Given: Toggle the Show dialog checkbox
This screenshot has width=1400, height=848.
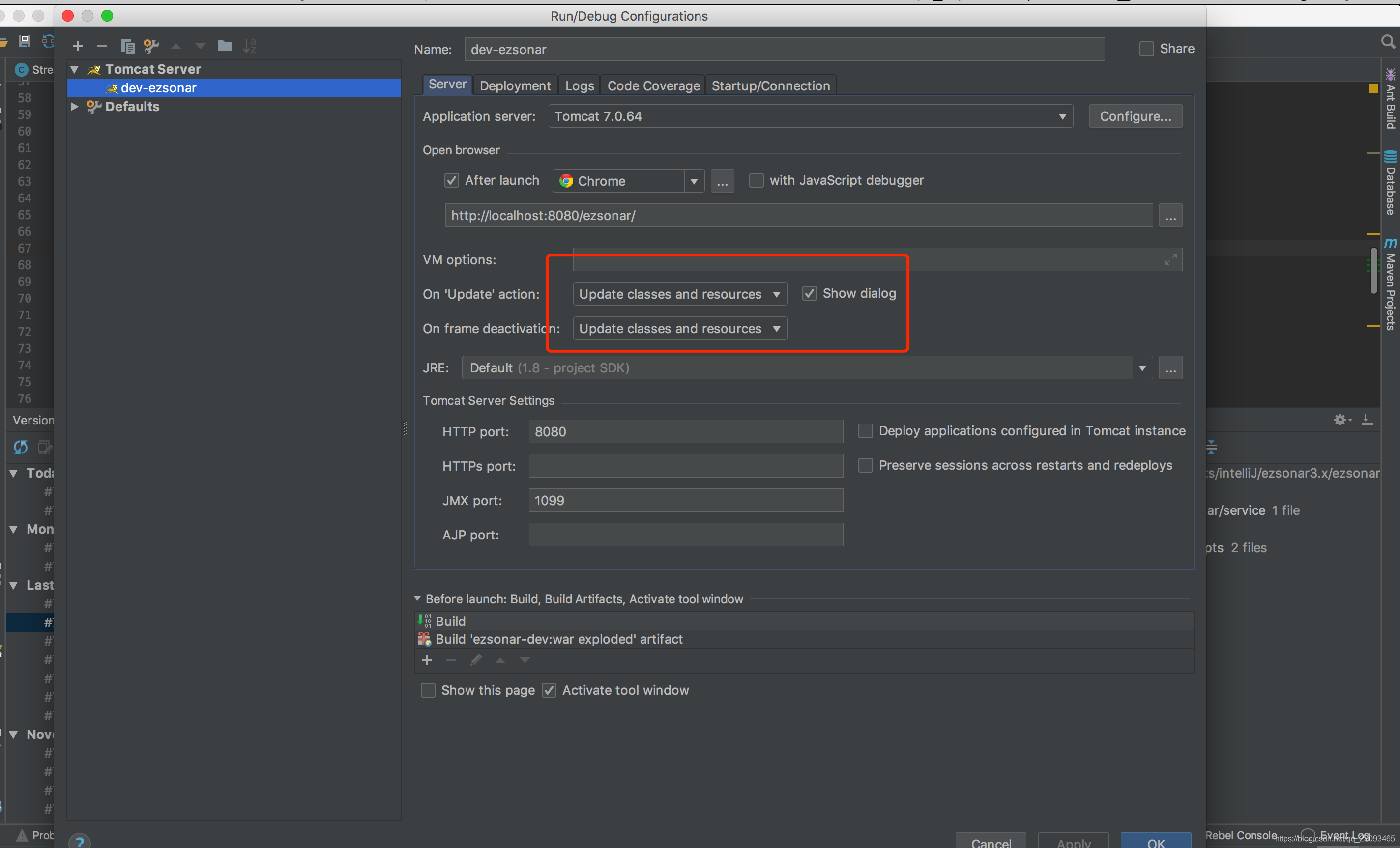Looking at the screenshot, I should click(809, 294).
